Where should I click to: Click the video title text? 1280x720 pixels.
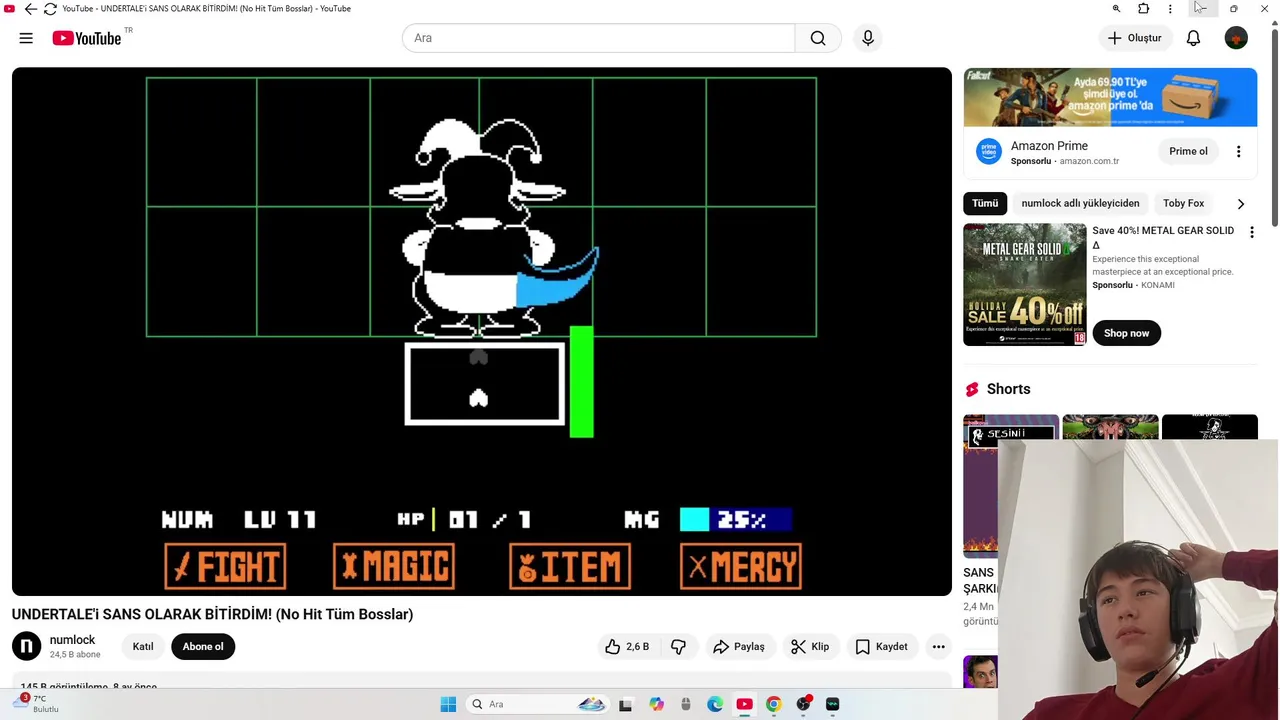click(x=212, y=614)
